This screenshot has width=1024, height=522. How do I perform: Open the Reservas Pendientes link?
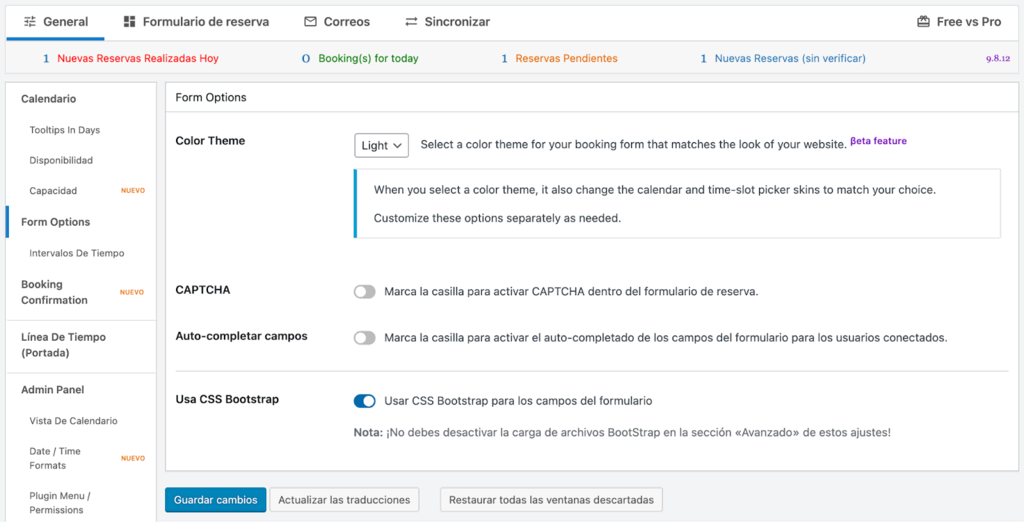pyautogui.click(x=566, y=59)
